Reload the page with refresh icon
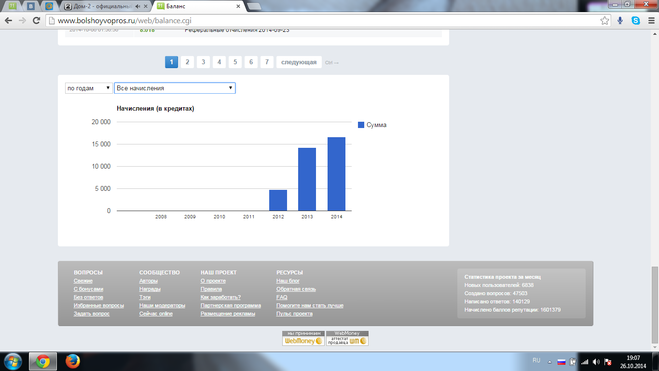This screenshot has width=659, height=371. [37, 21]
